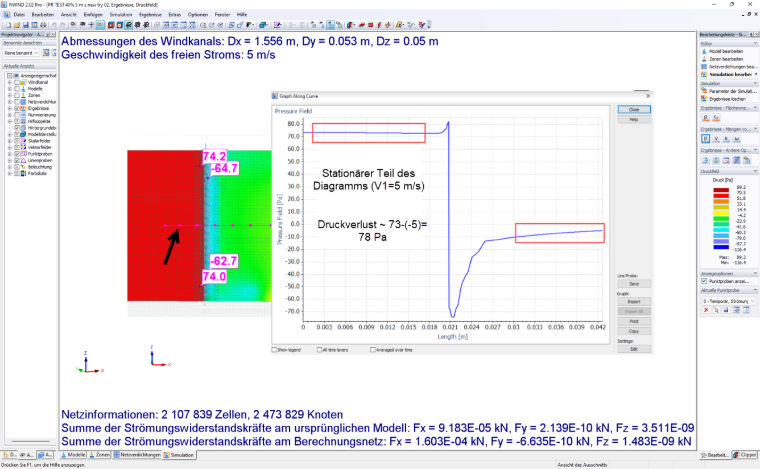Delete point probe with red X icon

click(x=706, y=310)
